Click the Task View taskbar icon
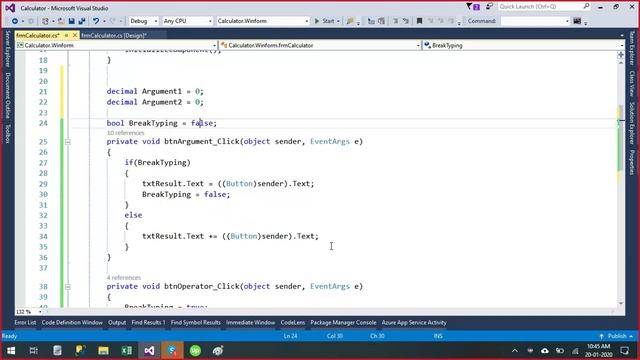Screen dimensions: 640x360 pyautogui.click(x=33, y=351)
